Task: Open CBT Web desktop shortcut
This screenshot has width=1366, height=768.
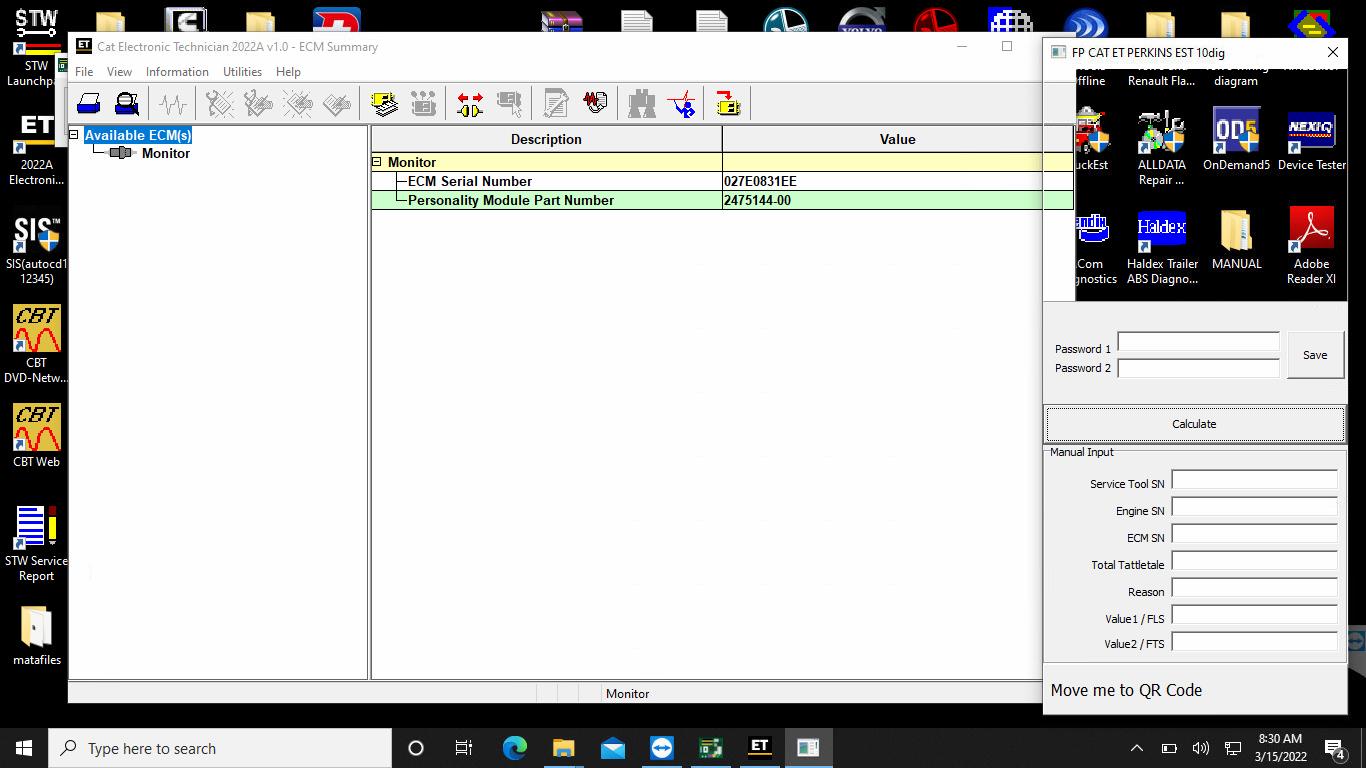Action: pyautogui.click(x=36, y=436)
